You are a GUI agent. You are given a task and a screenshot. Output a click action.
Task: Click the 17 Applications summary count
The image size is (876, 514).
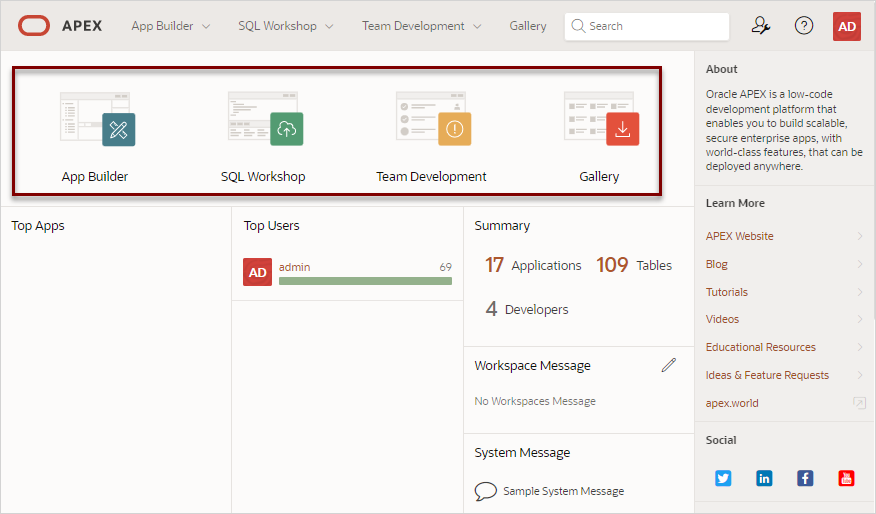[x=533, y=265]
